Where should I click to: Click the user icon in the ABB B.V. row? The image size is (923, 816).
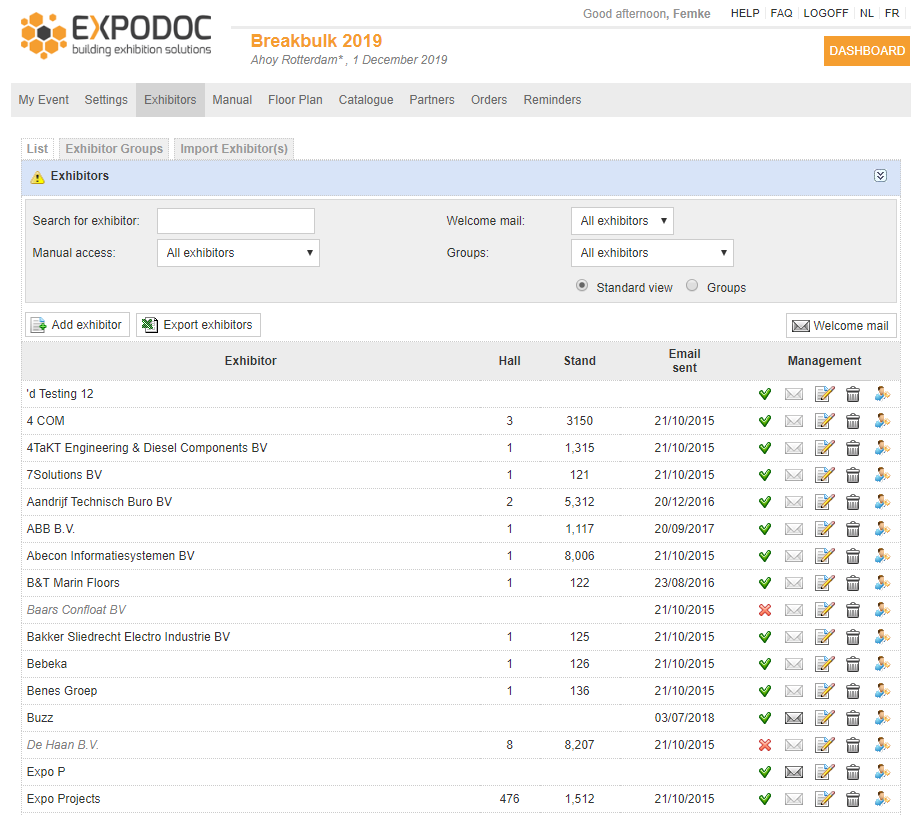click(882, 529)
